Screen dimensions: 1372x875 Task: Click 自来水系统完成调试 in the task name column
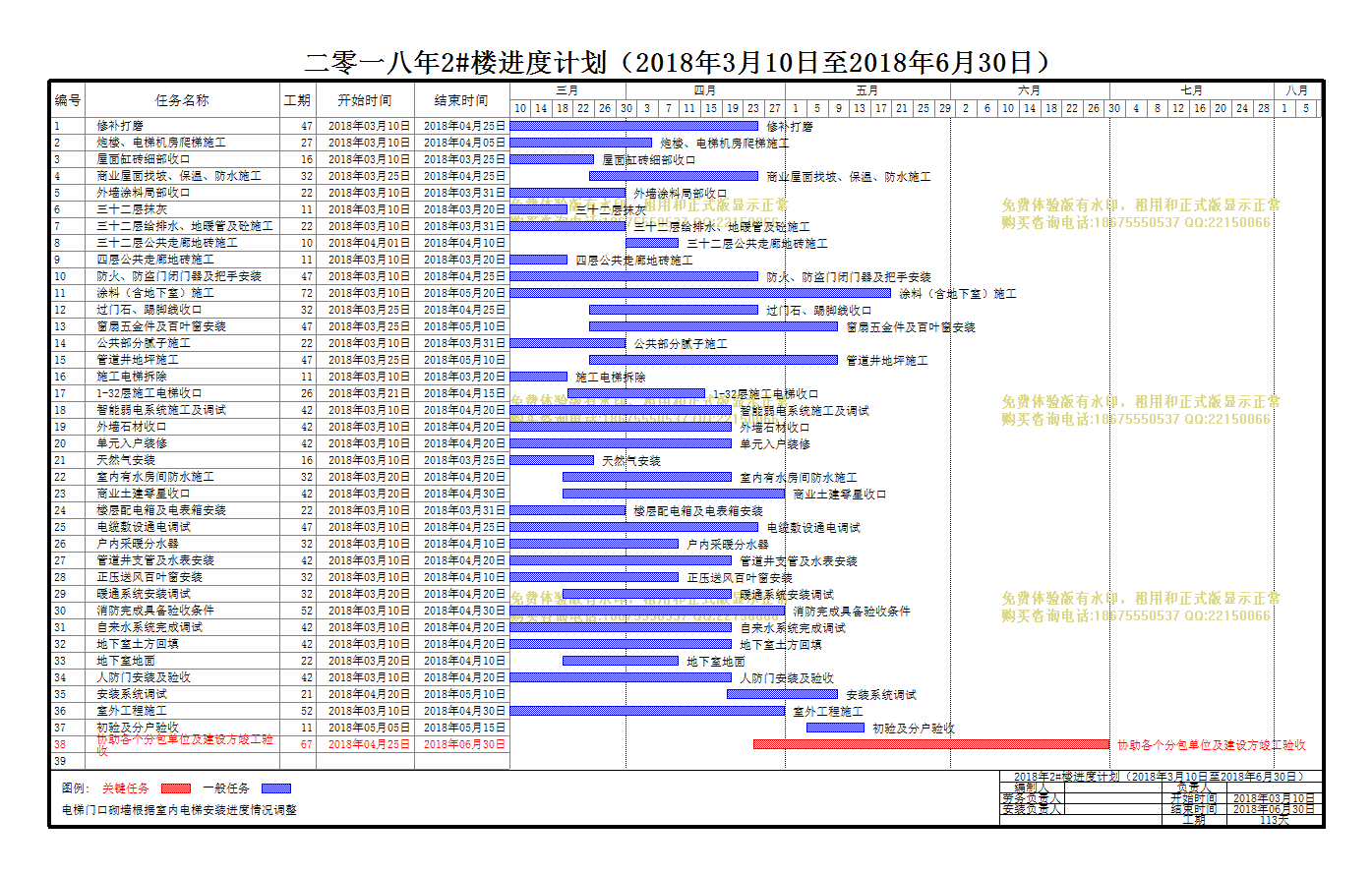point(149,627)
